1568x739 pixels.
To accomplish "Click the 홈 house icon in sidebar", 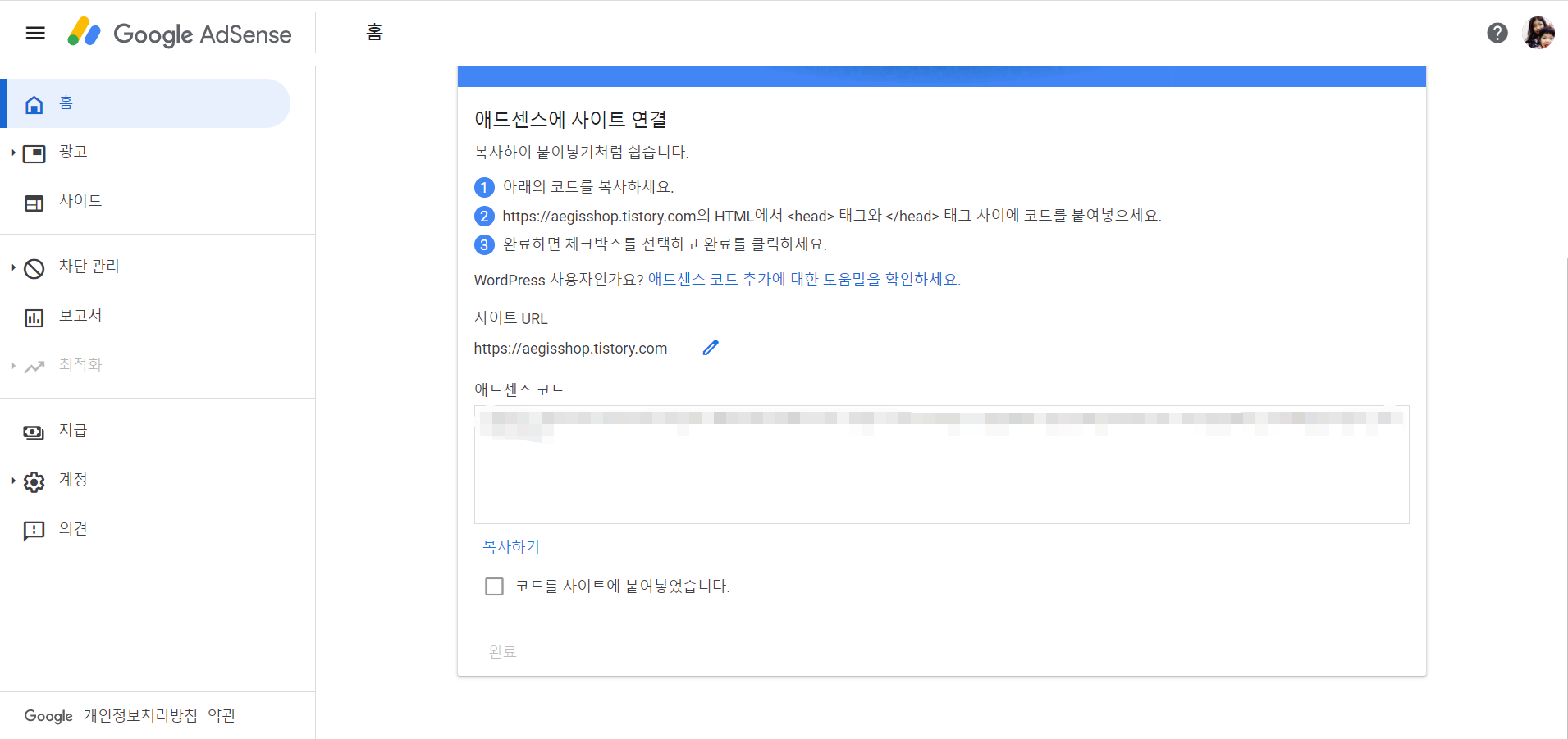I will tap(34, 104).
